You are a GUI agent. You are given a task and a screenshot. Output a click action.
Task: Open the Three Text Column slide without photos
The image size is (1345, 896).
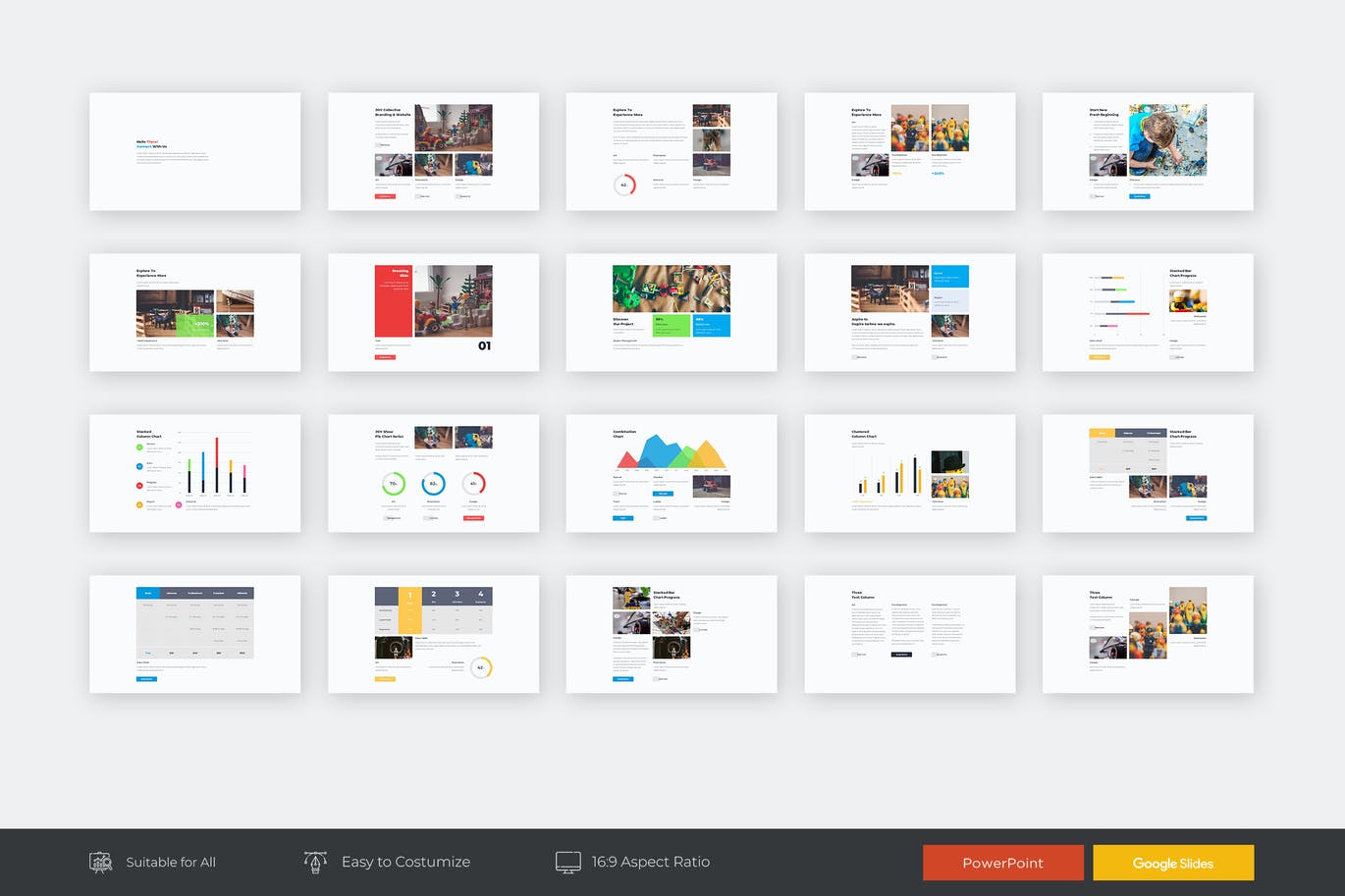[909, 634]
